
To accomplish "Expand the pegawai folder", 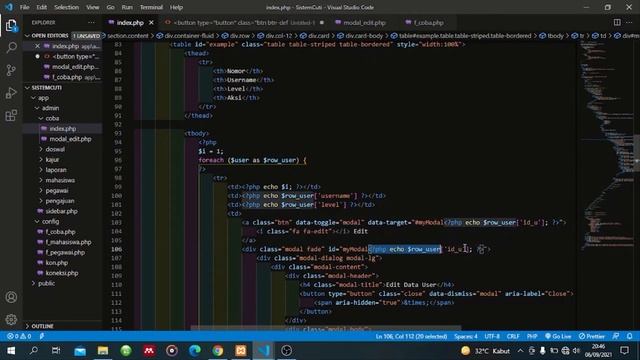I will pyautogui.click(x=62, y=191).
